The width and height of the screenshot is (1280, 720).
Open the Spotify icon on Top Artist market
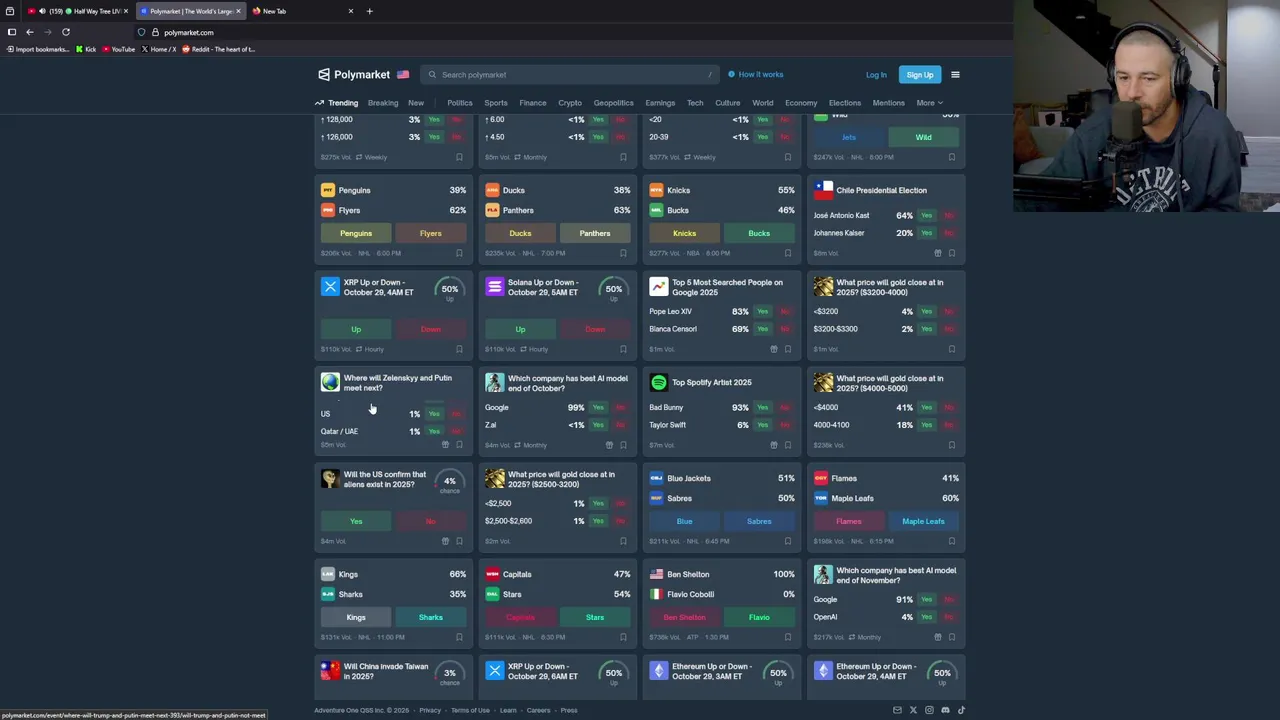click(658, 382)
